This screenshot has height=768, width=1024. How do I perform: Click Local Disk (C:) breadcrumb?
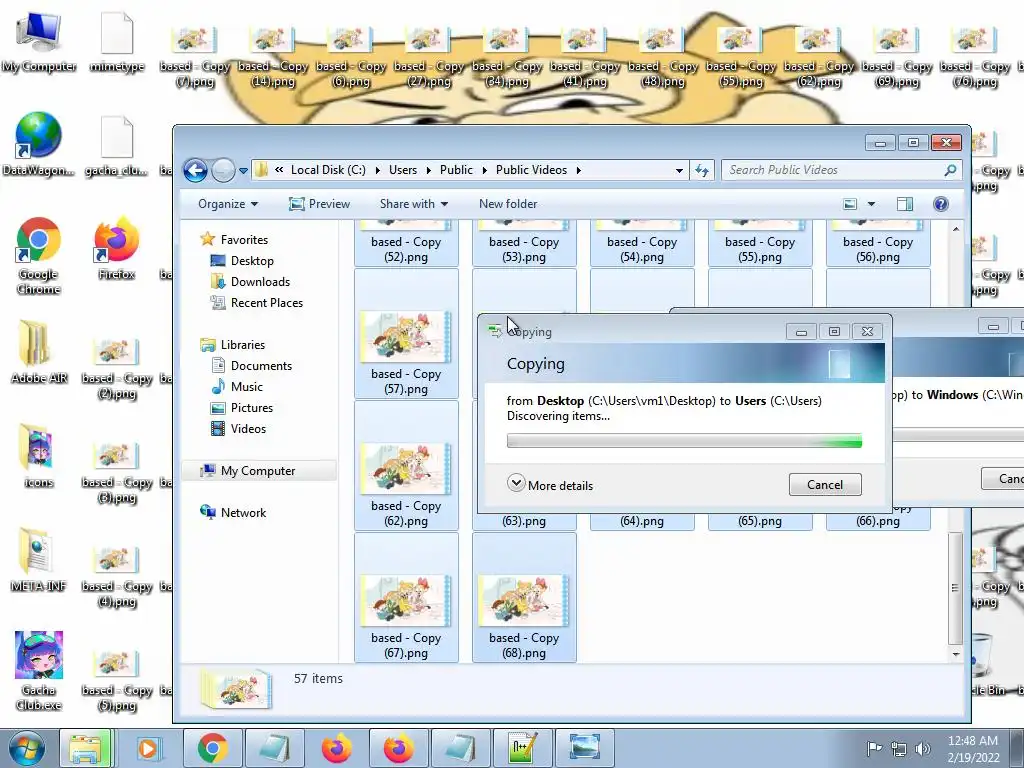(328, 170)
